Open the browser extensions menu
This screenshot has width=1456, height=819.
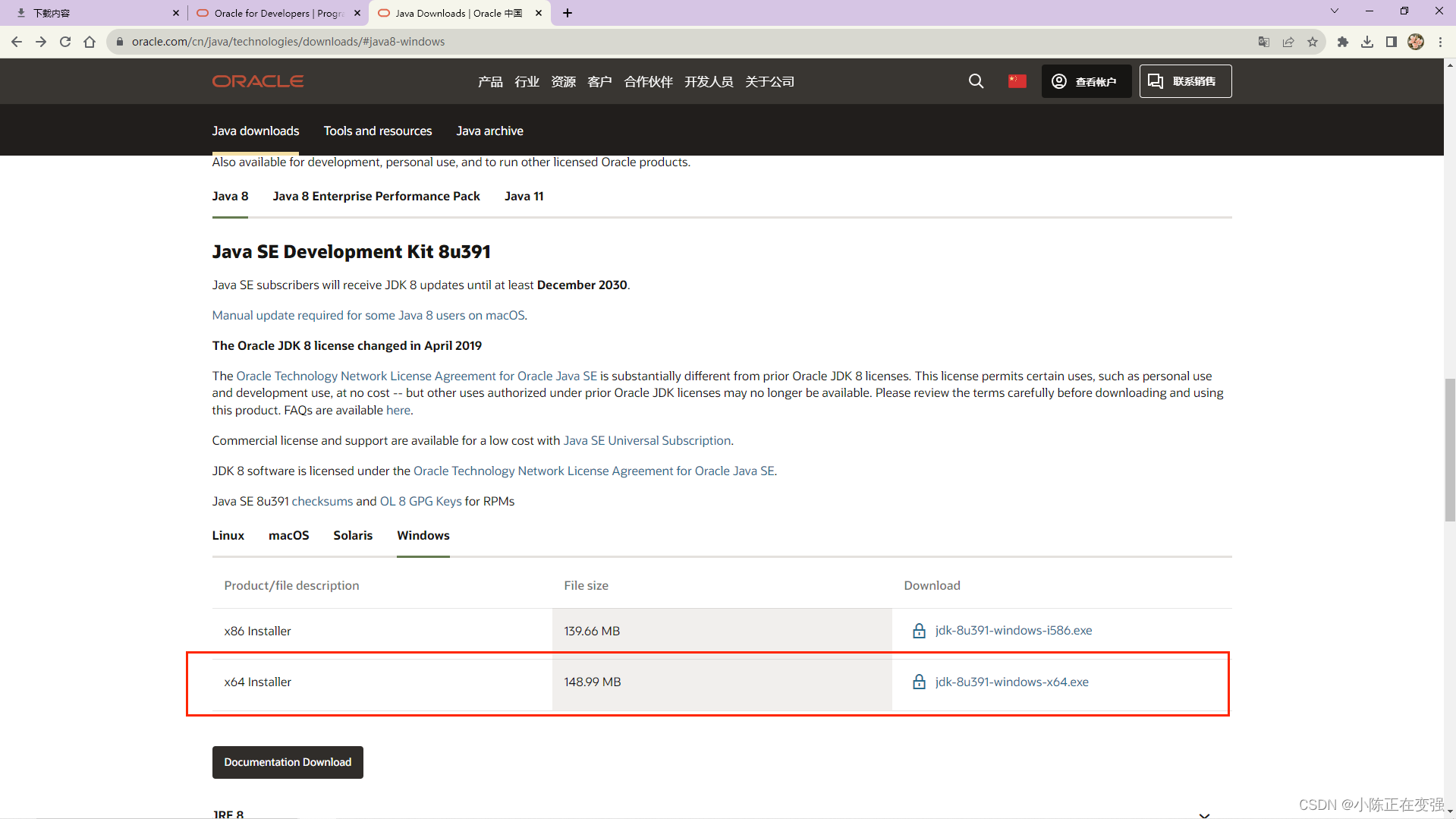(x=1343, y=42)
